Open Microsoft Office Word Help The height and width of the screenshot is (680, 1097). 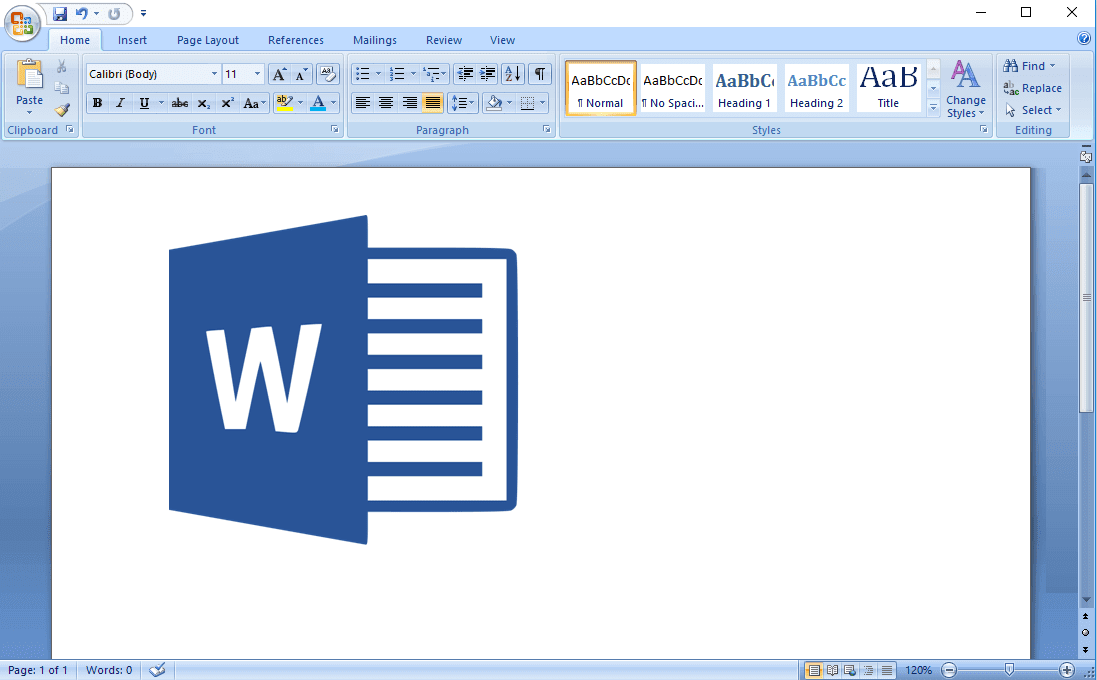click(x=1084, y=39)
